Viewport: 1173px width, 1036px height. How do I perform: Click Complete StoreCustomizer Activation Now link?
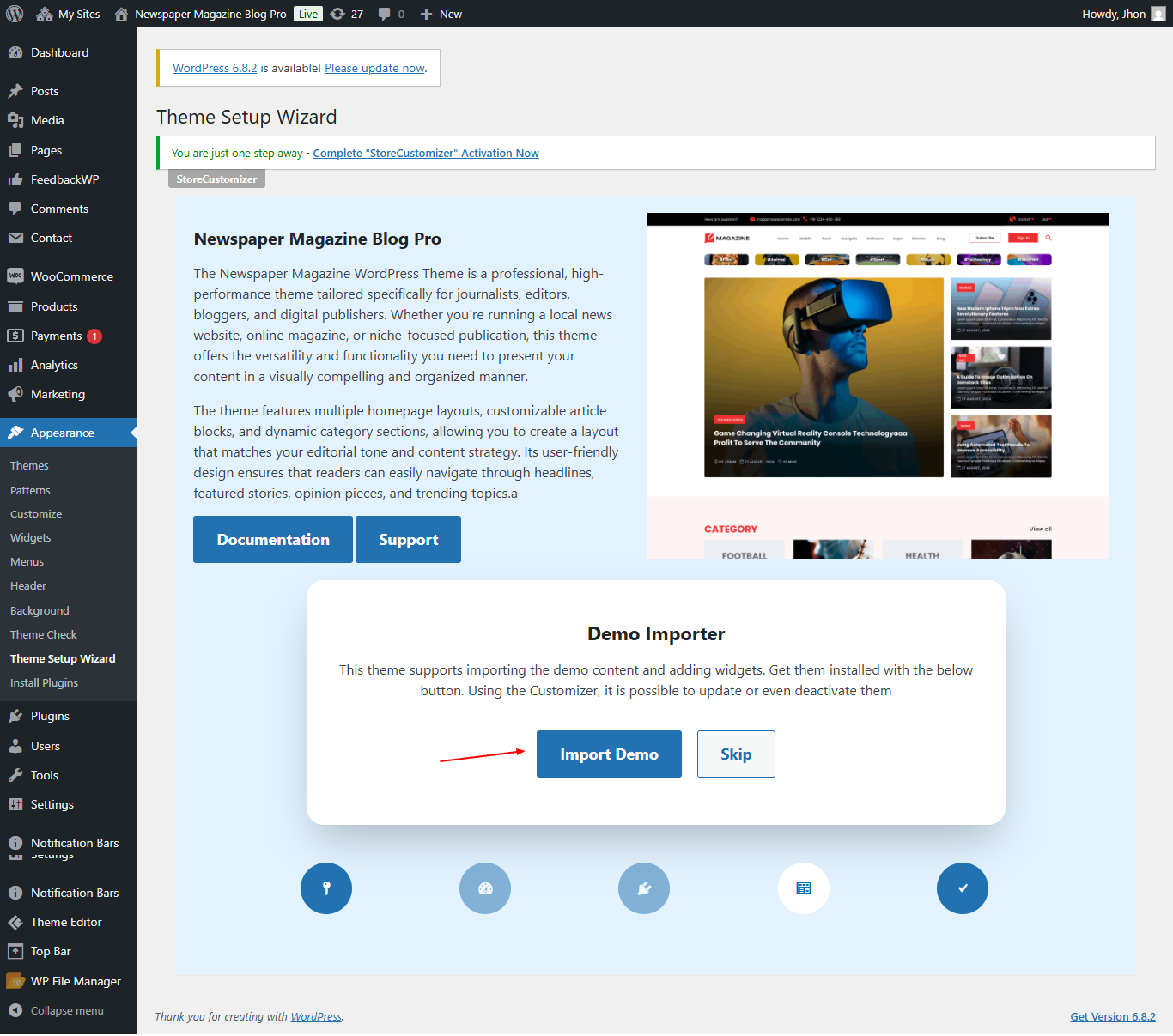coord(426,153)
